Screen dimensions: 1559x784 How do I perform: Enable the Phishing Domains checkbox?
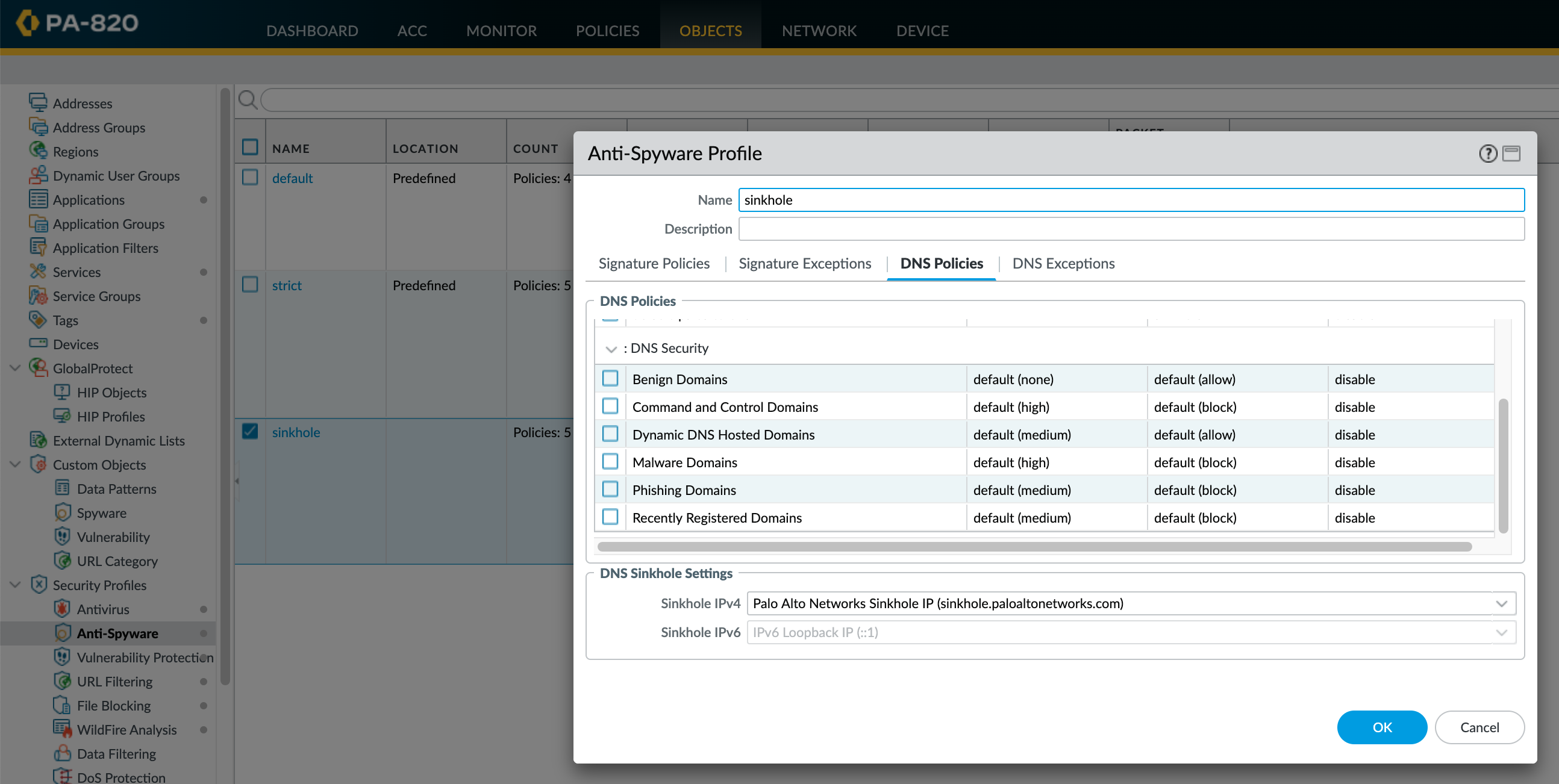610,489
